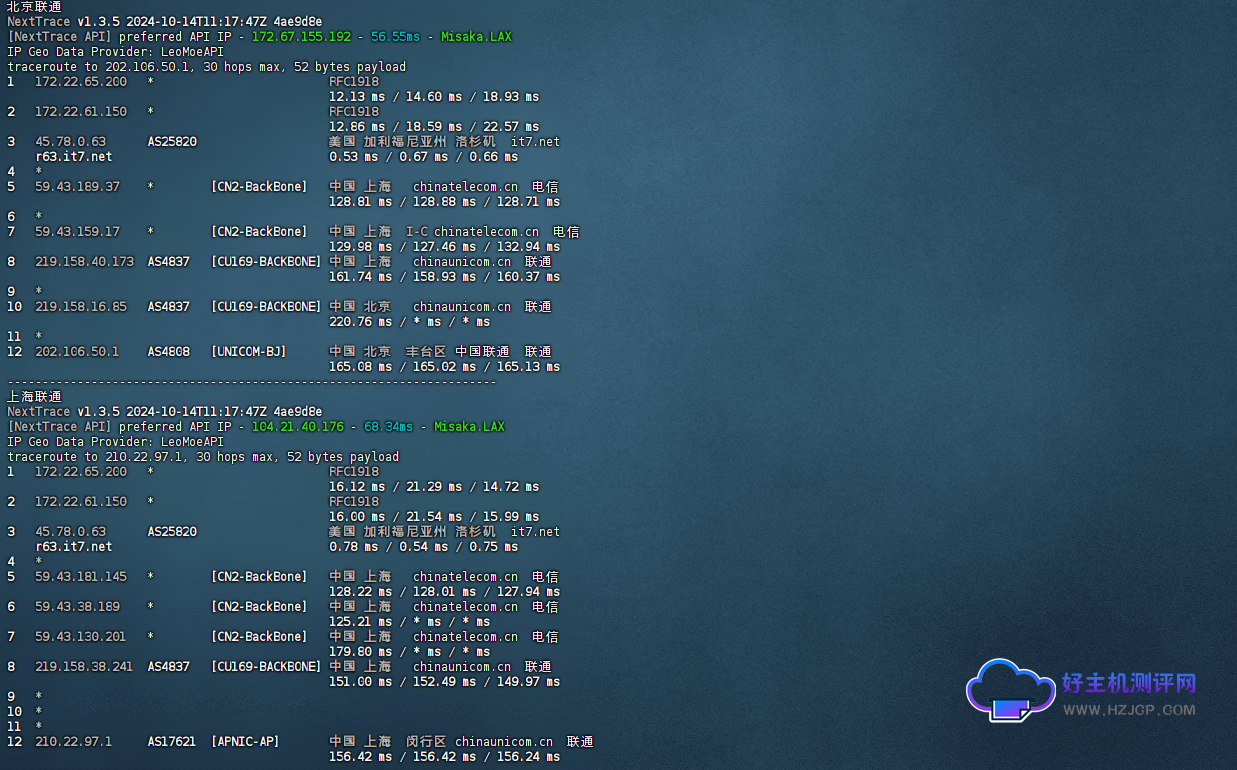Open the WWW.HZJCP.COM watermark URL
Viewport: 1237px width, 770px height.
1128,710
